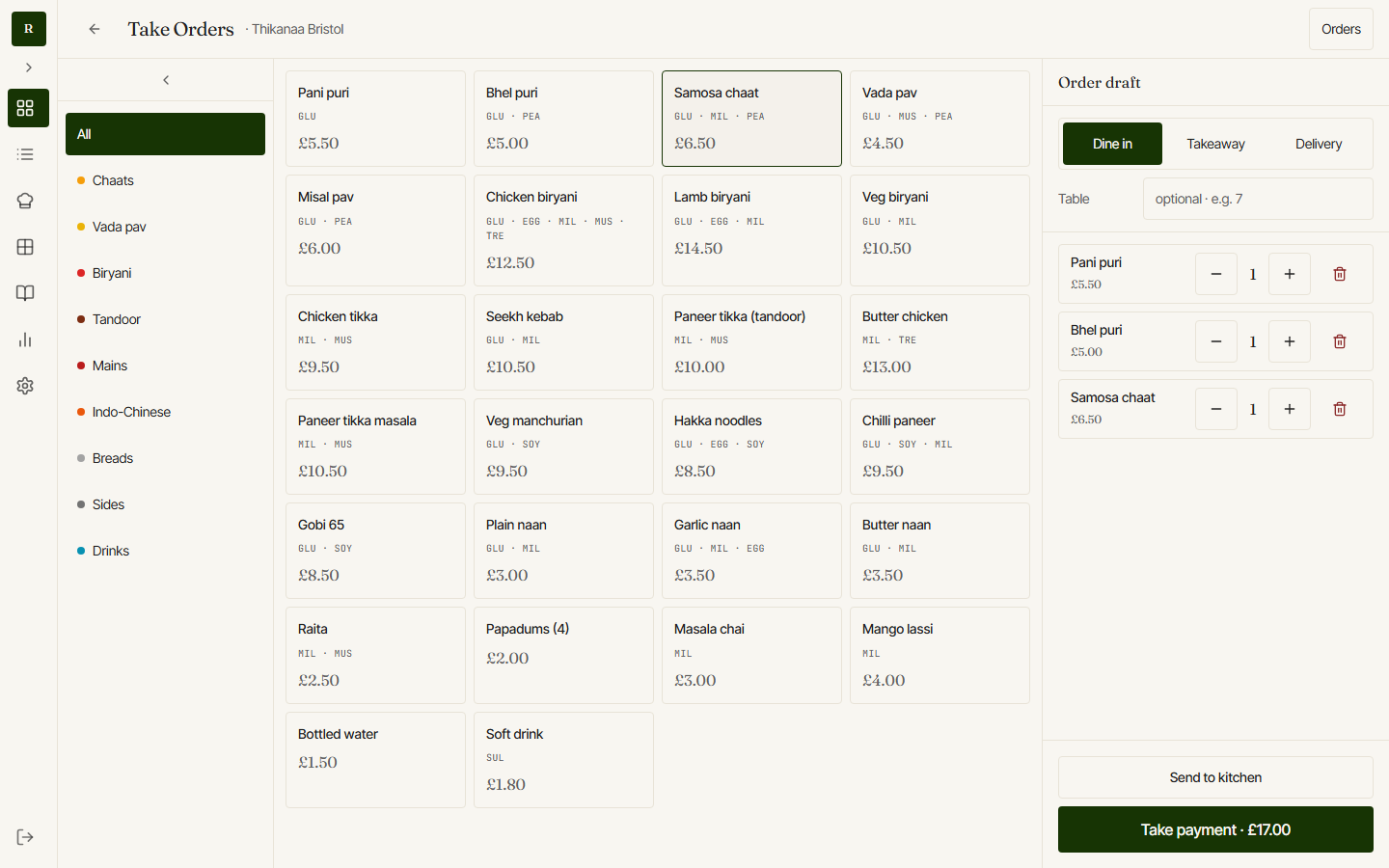Open the kitchen chef hat icon
This screenshot has height=868, width=1389.
coord(26,201)
